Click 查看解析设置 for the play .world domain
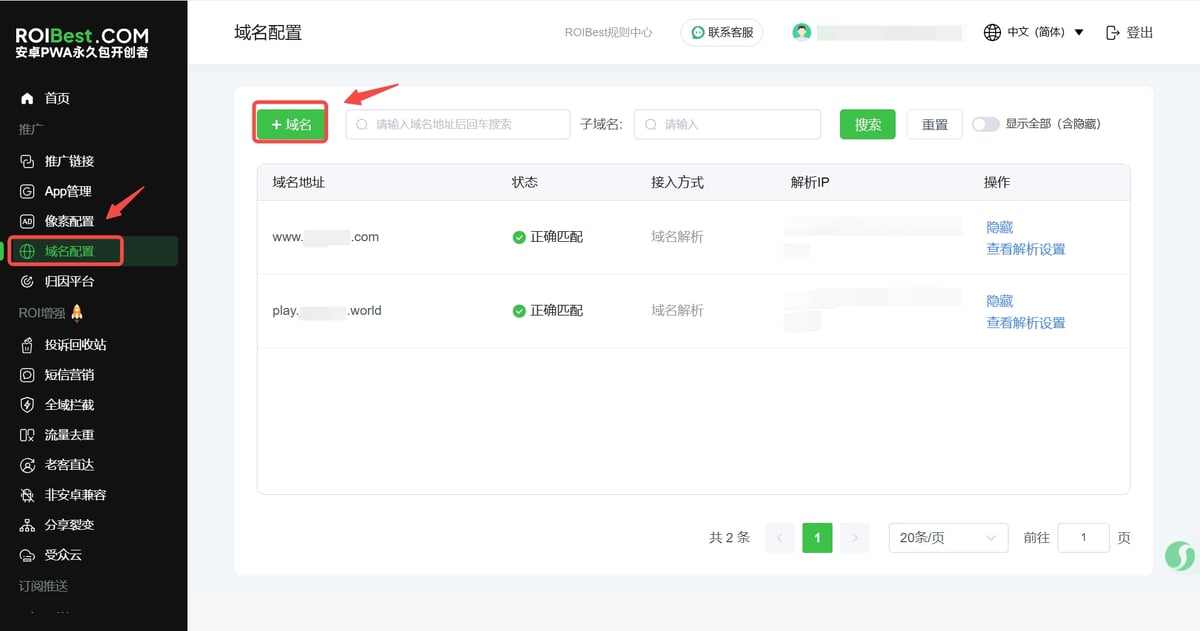Image resolution: width=1200 pixels, height=631 pixels. pos(1026,322)
